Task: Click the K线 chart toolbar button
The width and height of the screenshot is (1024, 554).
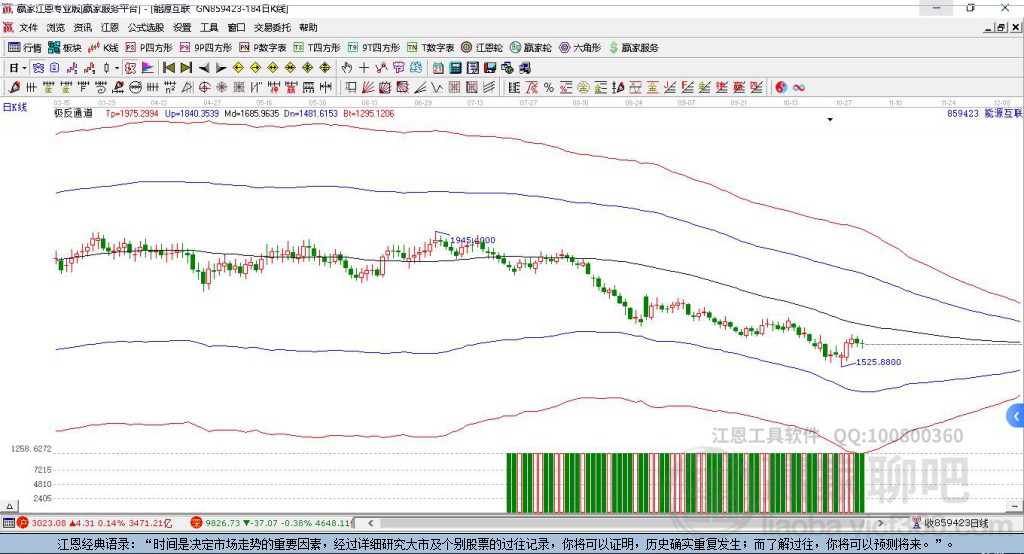Action: pyautogui.click(x=104, y=47)
